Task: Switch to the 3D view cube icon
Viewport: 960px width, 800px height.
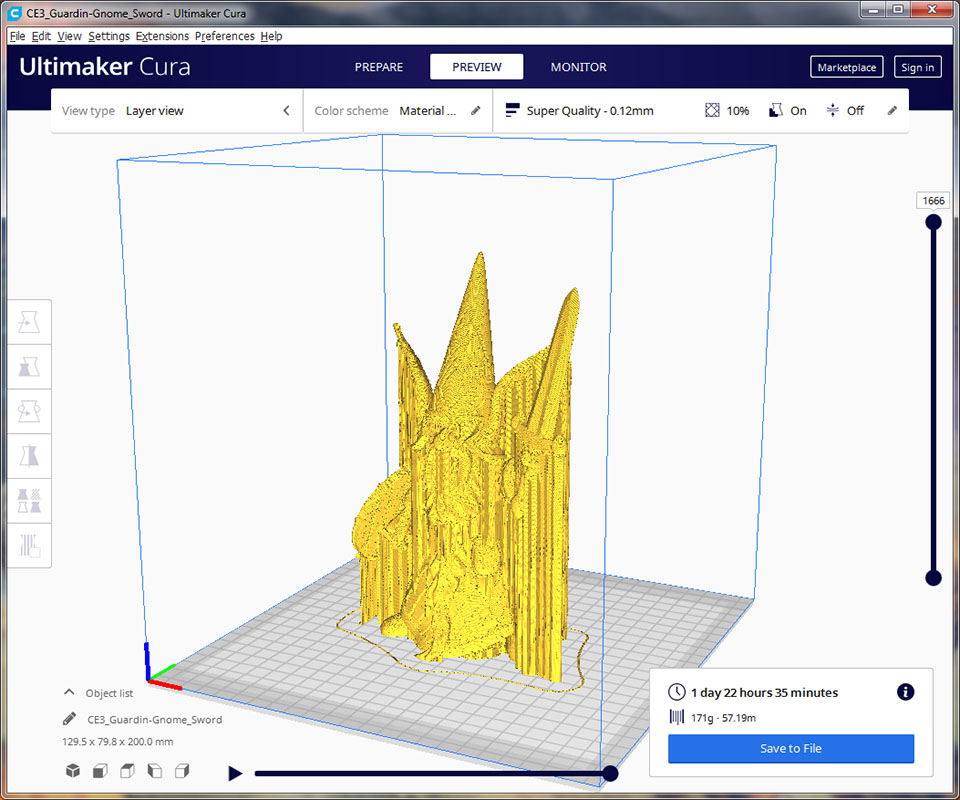Action: point(73,771)
